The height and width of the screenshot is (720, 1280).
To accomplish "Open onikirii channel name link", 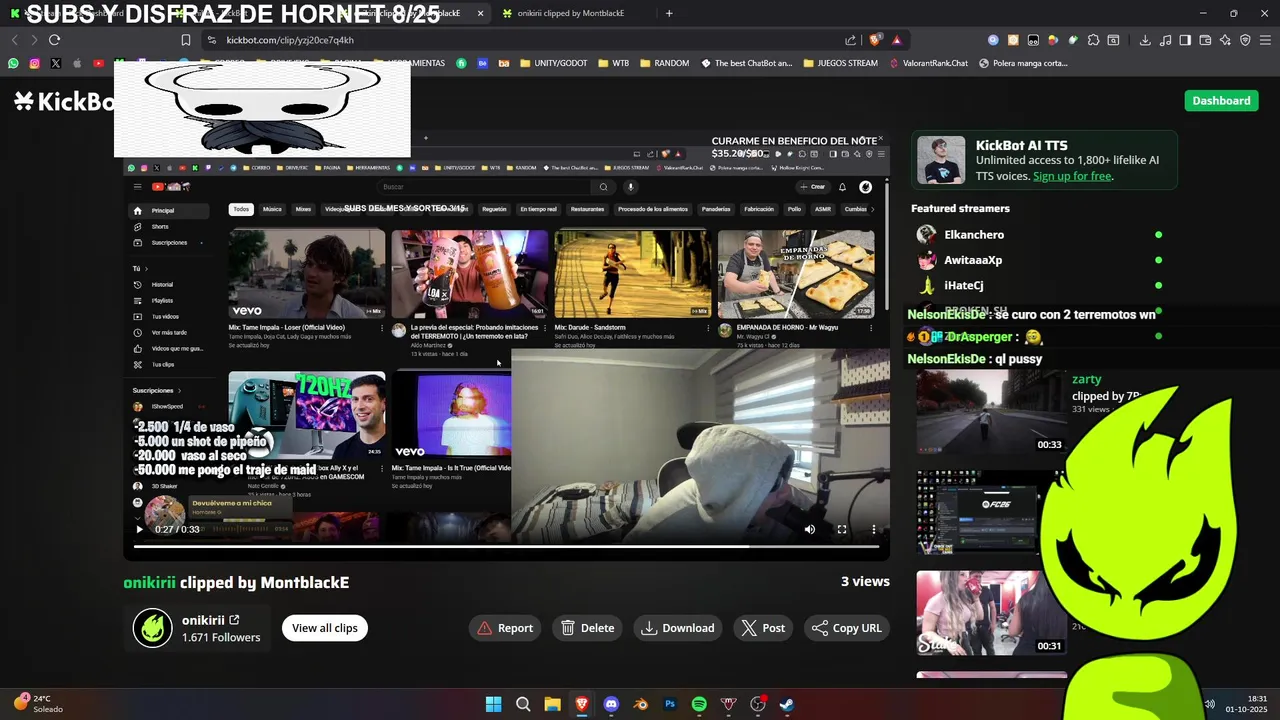I will click(x=210, y=620).
